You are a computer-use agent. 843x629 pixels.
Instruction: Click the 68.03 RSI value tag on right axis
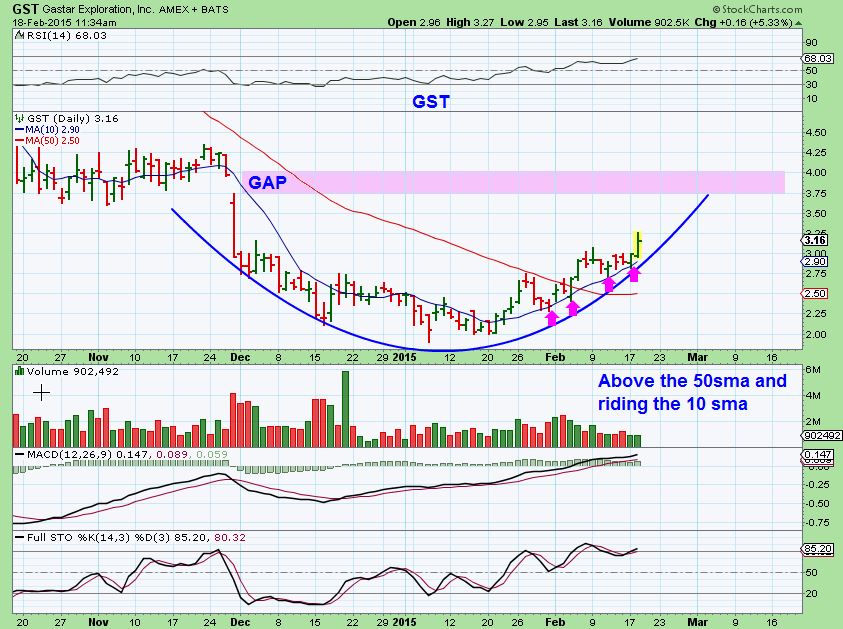tap(818, 58)
